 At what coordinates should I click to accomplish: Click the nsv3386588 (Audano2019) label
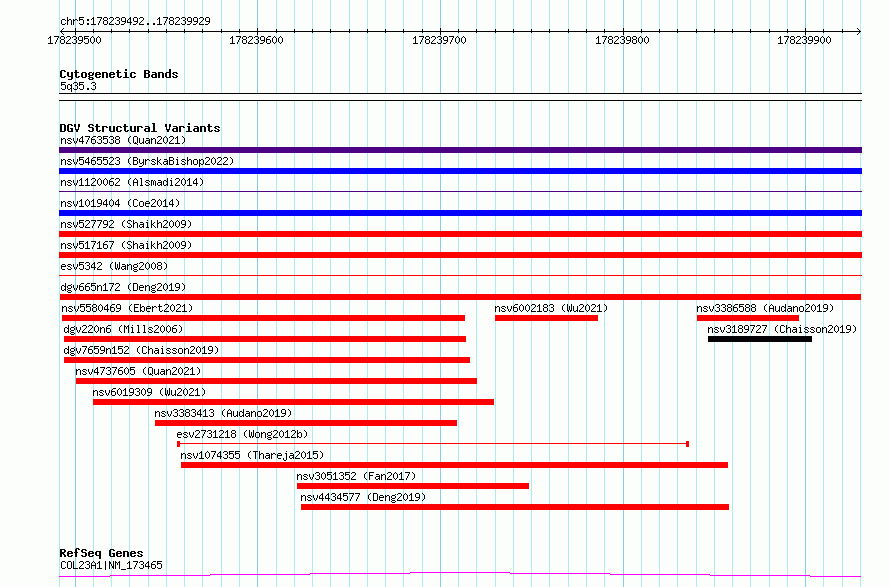[x=765, y=308]
